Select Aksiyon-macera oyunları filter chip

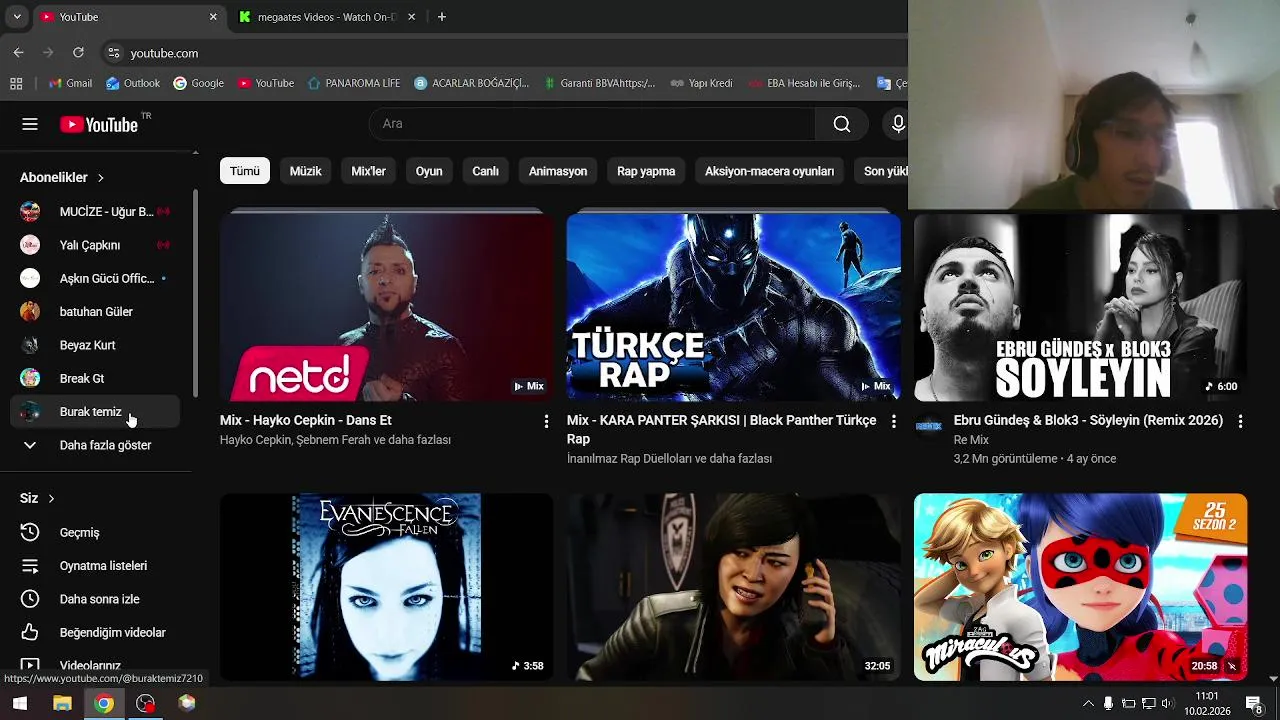769,171
